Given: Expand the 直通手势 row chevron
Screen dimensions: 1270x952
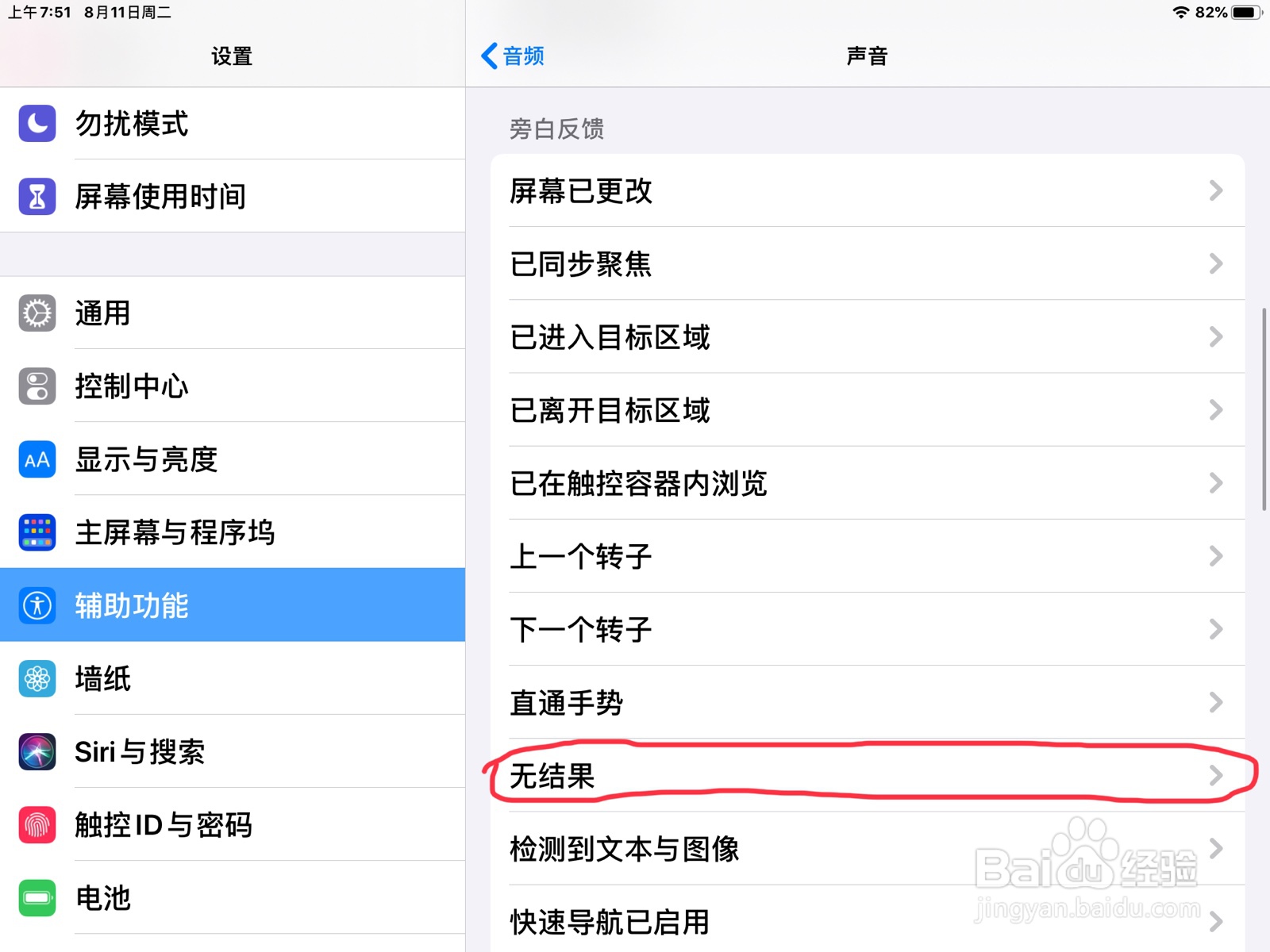Looking at the screenshot, I should click(1216, 702).
